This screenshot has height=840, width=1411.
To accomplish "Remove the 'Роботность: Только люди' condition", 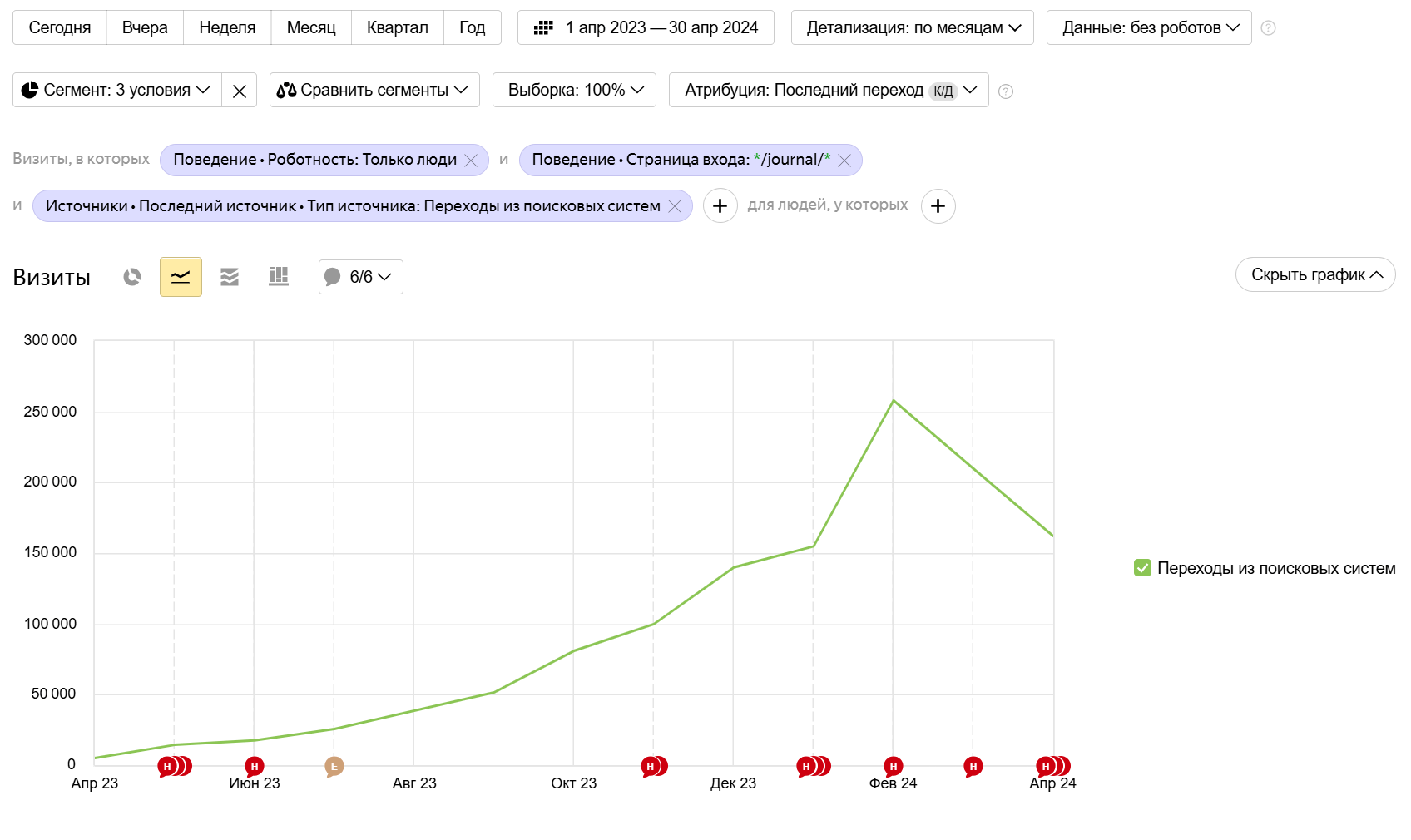I will click(471, 161).
